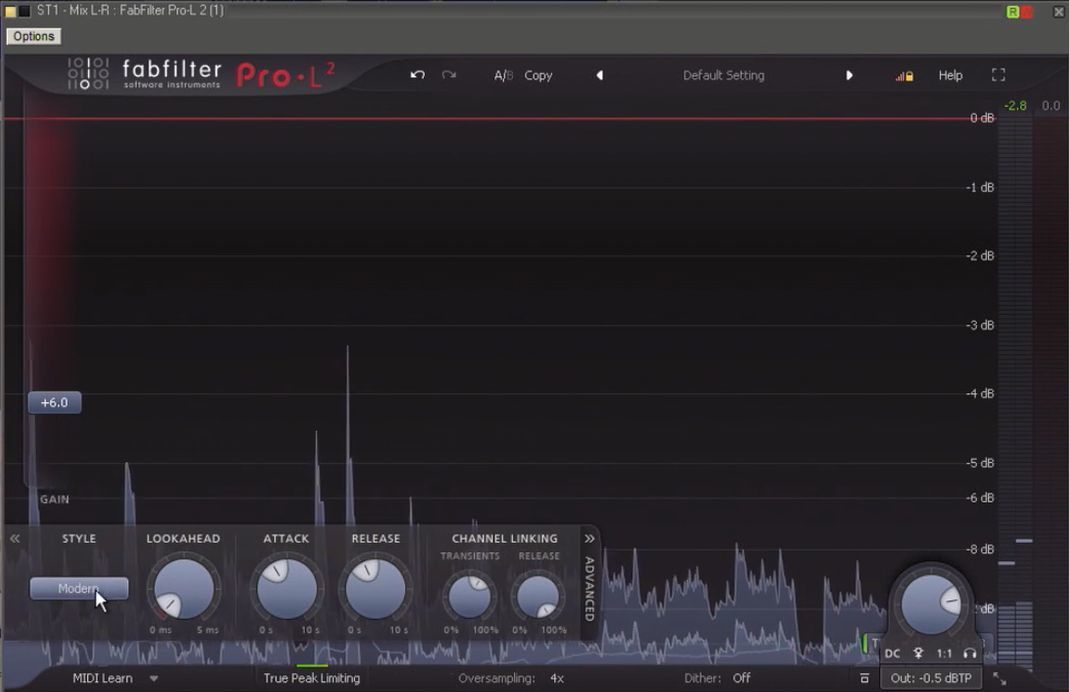
Task: Click the Undo arrow icon
Action: [x=417, y=75]
